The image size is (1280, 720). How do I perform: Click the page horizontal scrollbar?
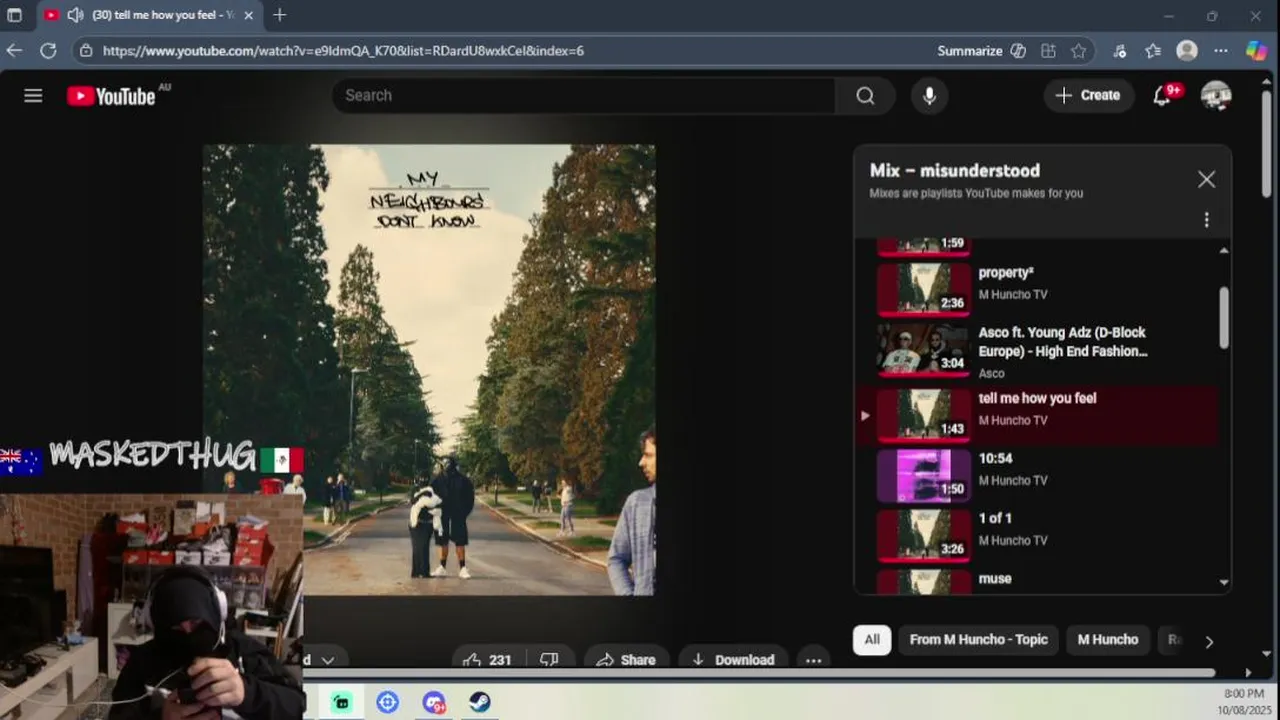tap(760, 673)
